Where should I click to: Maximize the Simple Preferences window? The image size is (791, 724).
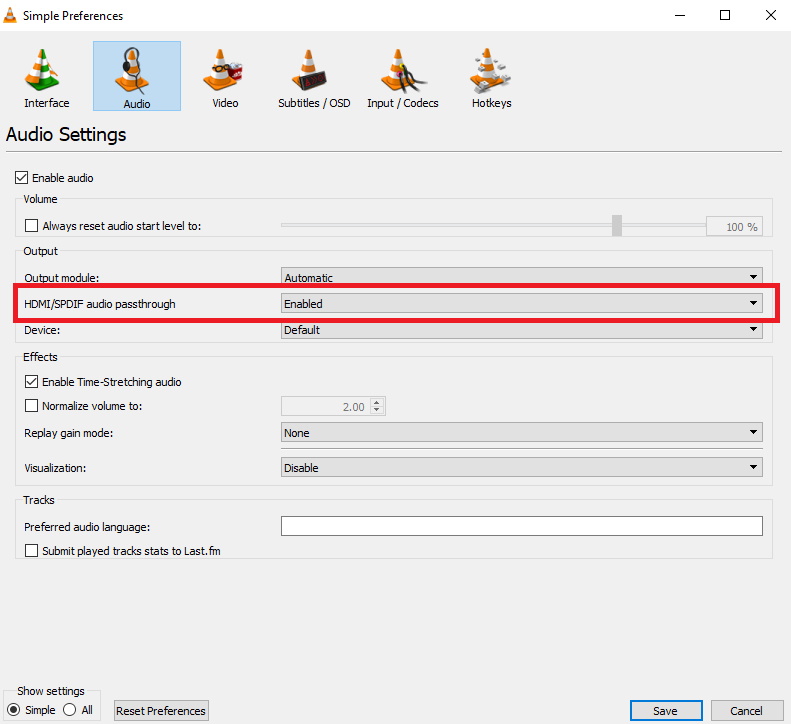click(724, 16)
